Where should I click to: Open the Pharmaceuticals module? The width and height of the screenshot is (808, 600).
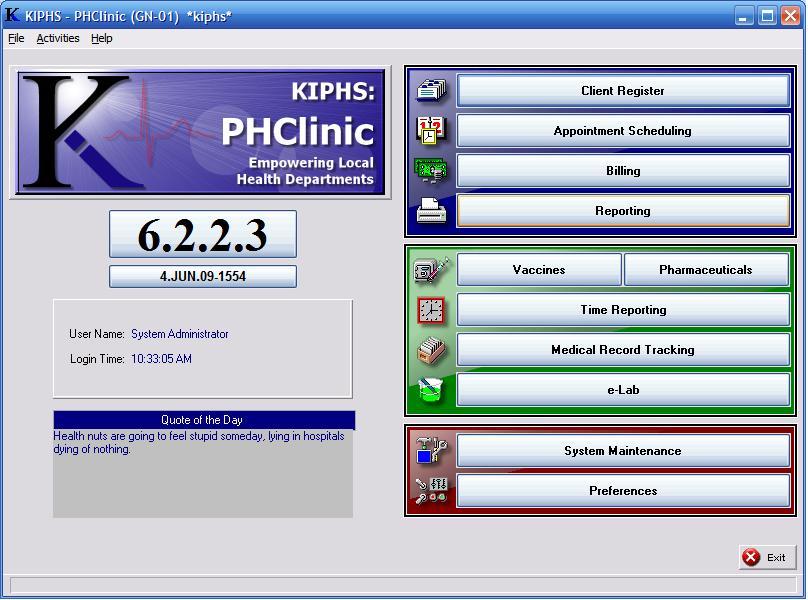coord(706,270)
